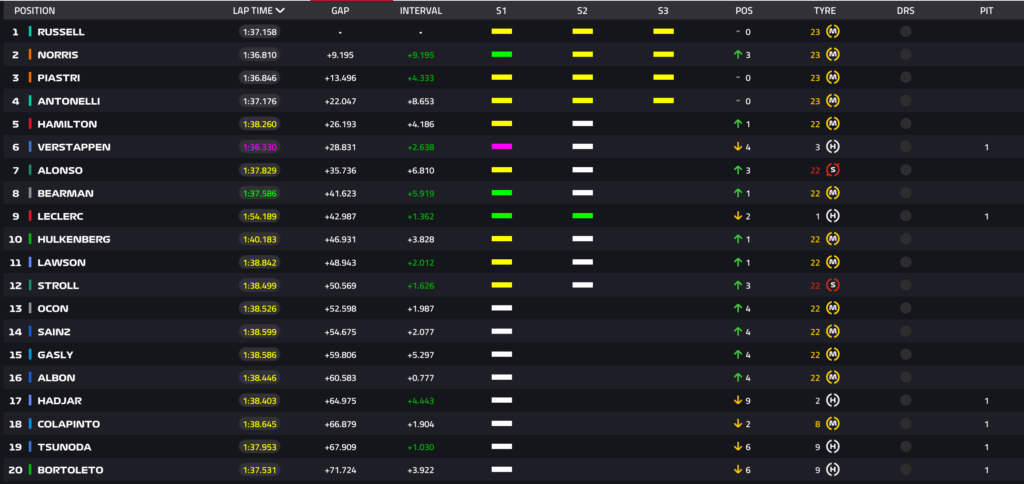Click the TYRE column header
This screenshot has height=484, width=1024.
click(825, 11)
